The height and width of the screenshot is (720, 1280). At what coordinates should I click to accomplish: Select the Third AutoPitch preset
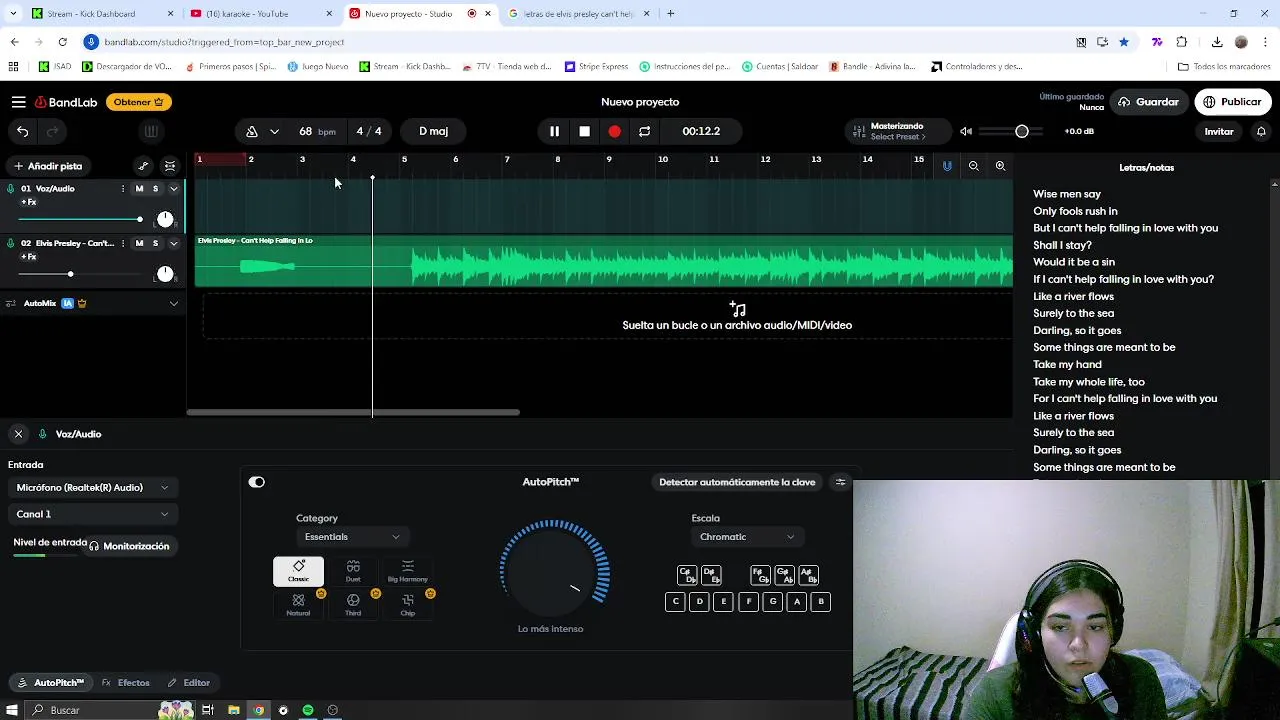pos(353,605)
